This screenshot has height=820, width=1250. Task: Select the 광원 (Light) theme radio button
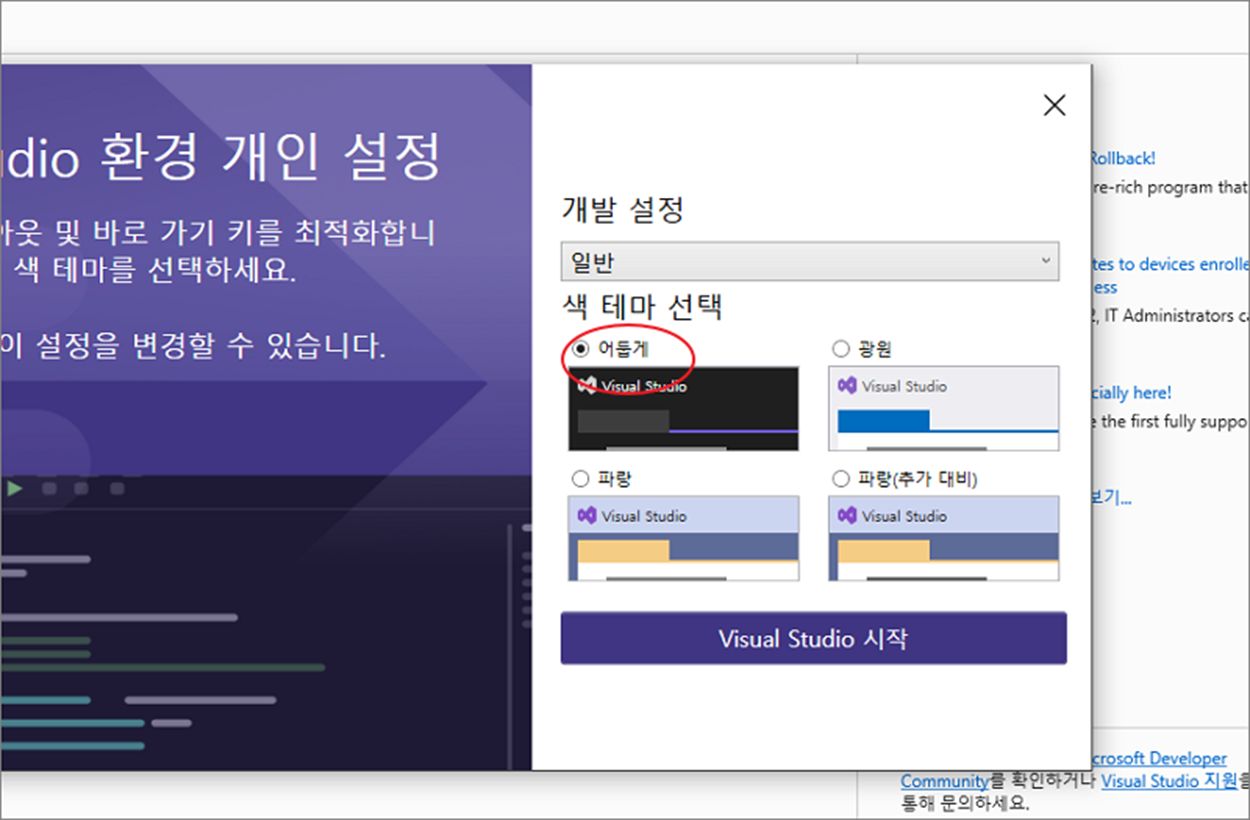pyautogui.click(x=841, y=349)
